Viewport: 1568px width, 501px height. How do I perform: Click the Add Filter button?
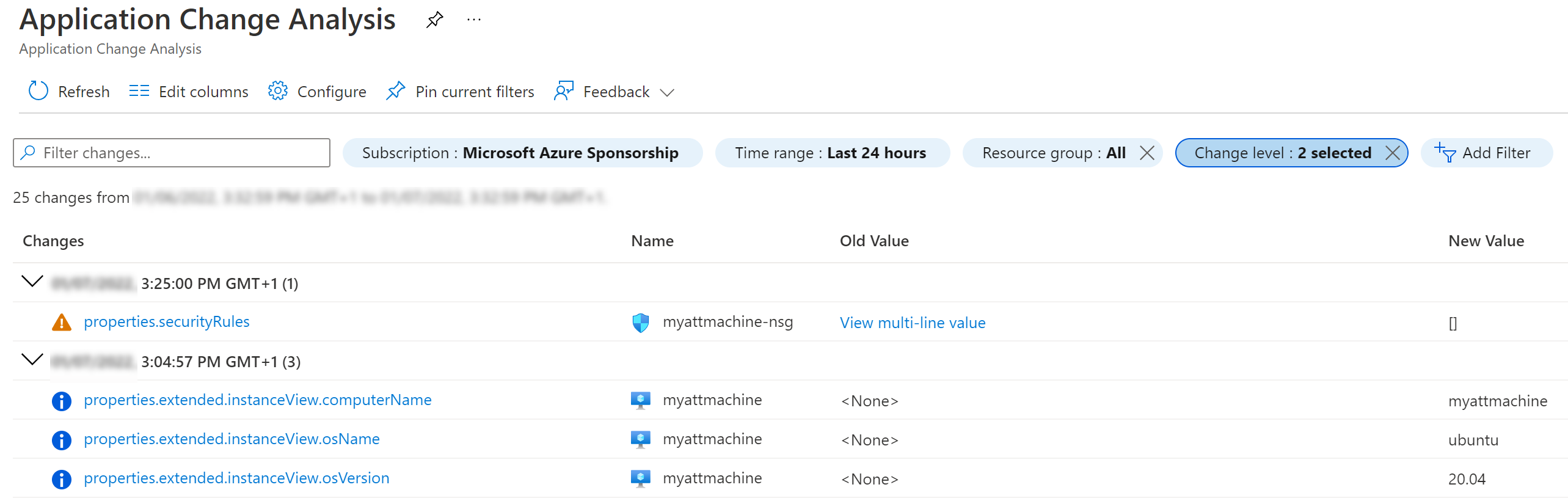tap(1487, 153)
